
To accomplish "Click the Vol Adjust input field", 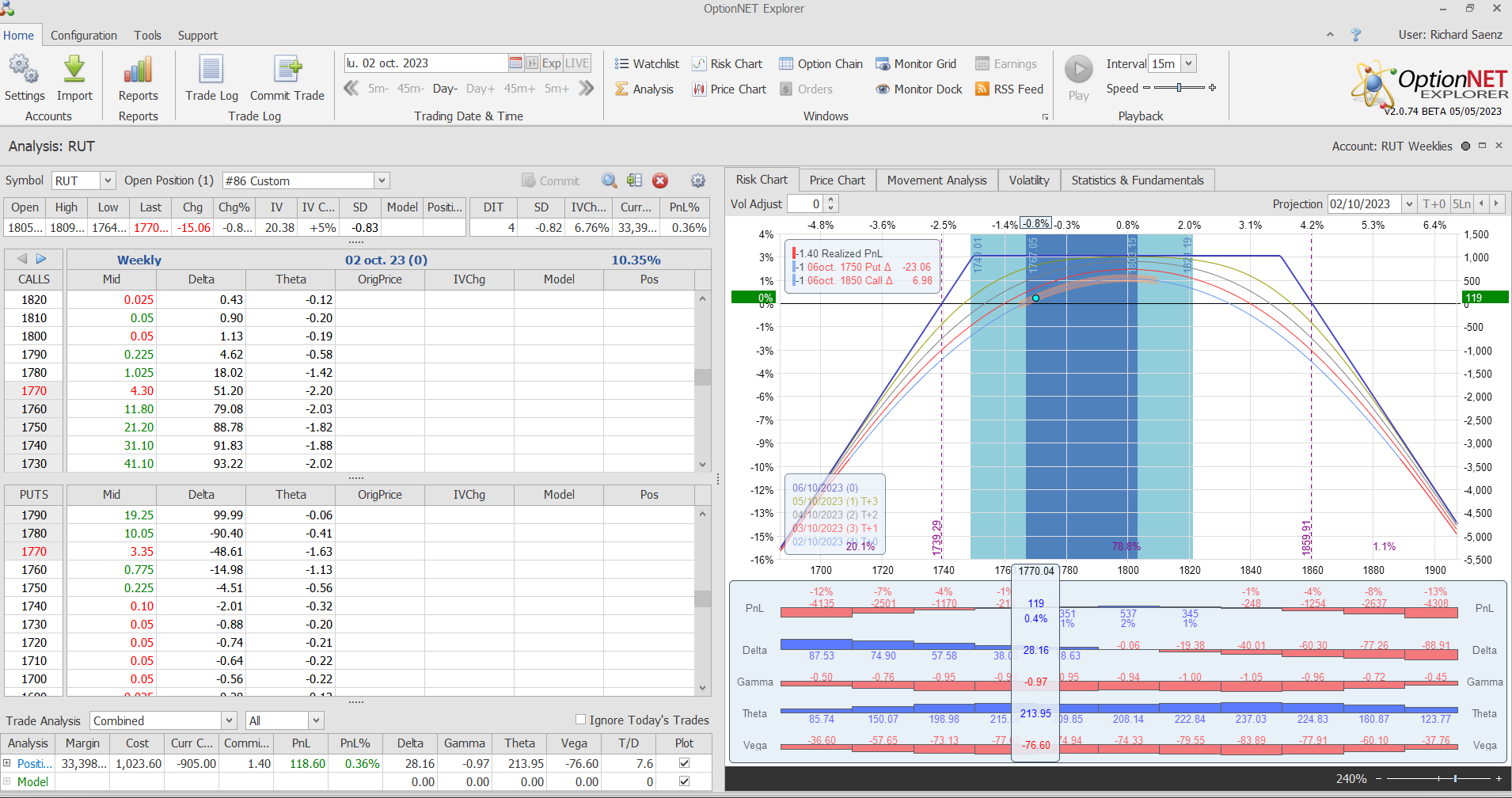I will coord(807,204).
